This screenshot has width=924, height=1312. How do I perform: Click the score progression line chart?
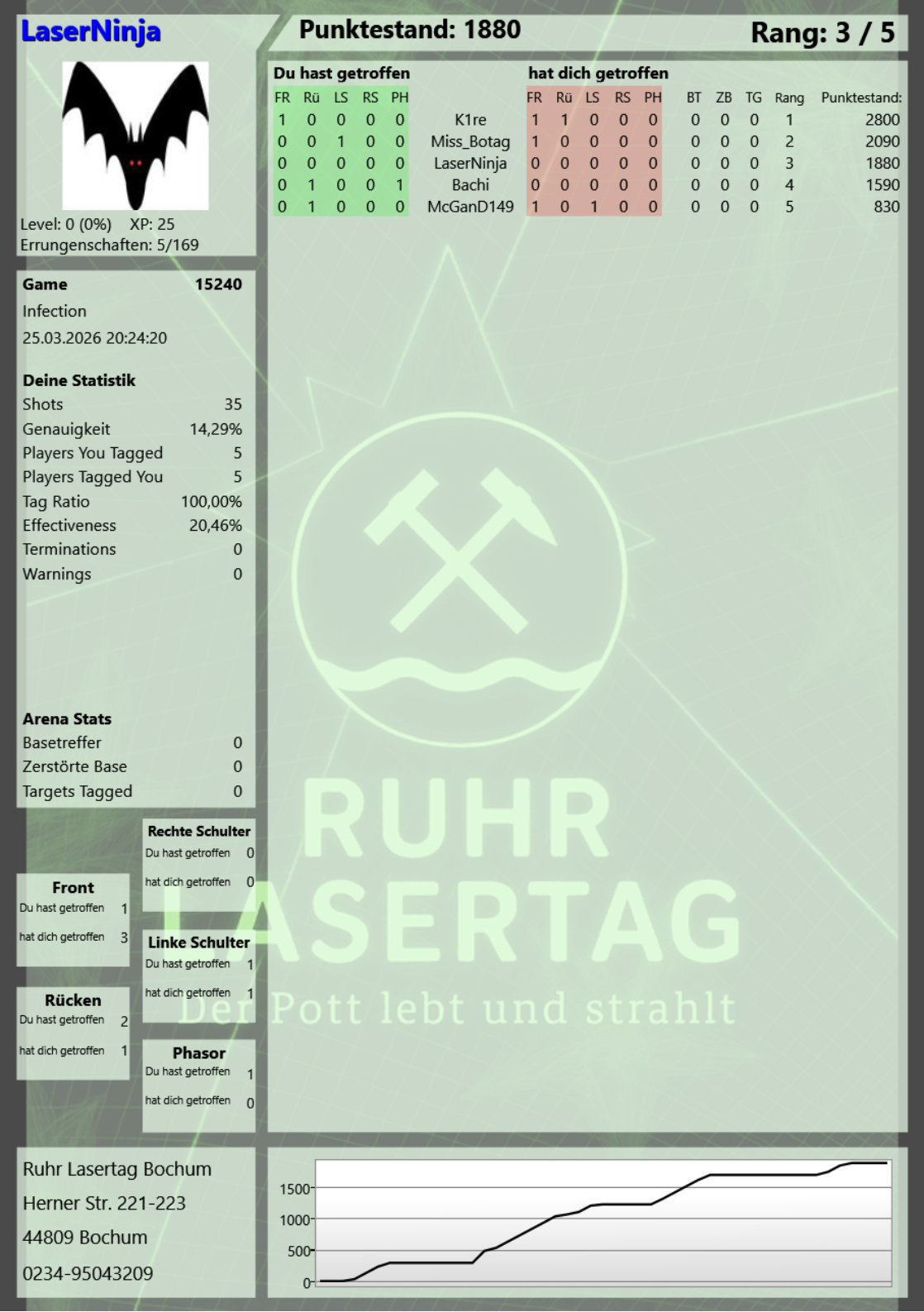tap(602, 1222)
